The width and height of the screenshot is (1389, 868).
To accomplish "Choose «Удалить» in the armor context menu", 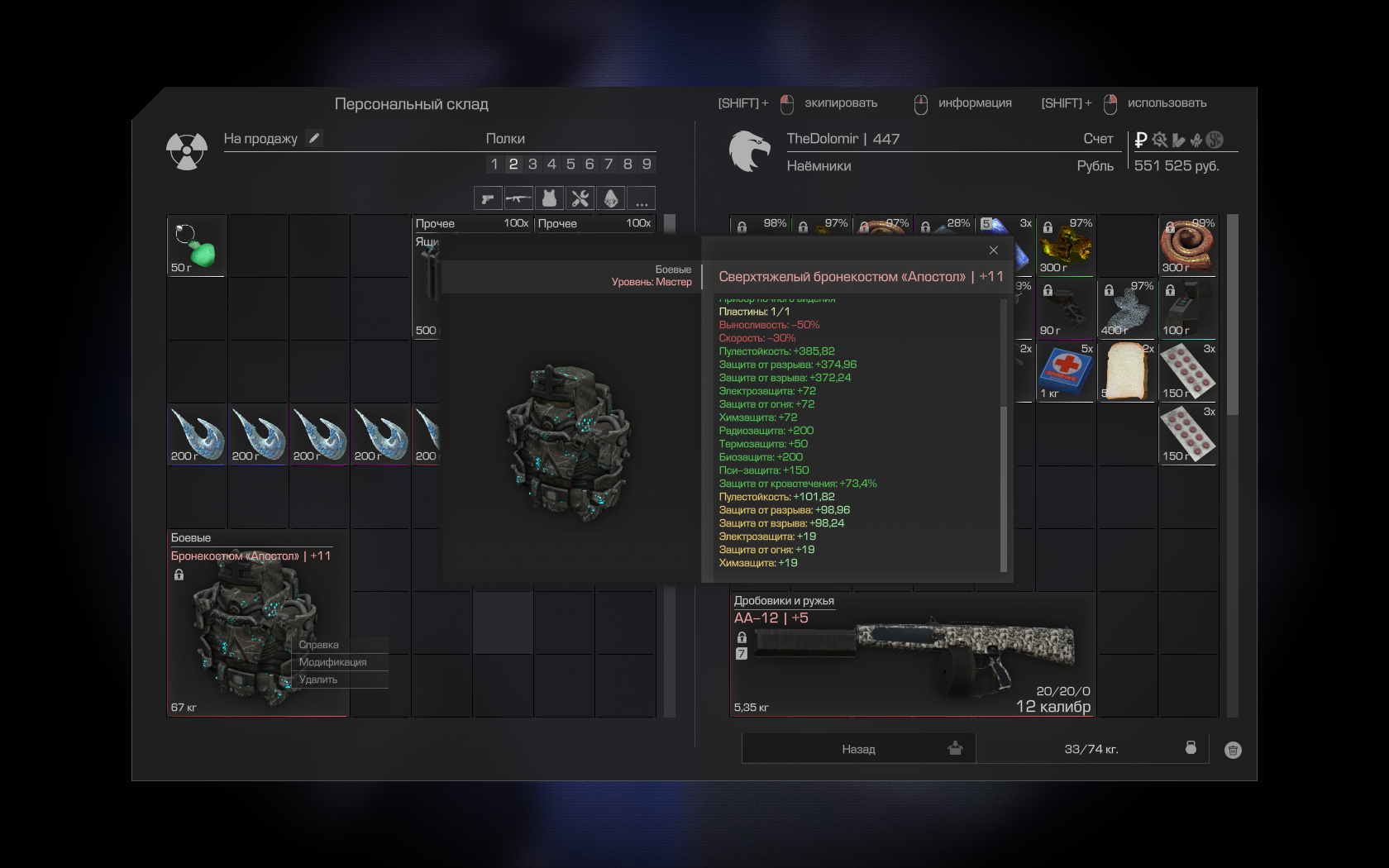I will [x=340, y=680].
